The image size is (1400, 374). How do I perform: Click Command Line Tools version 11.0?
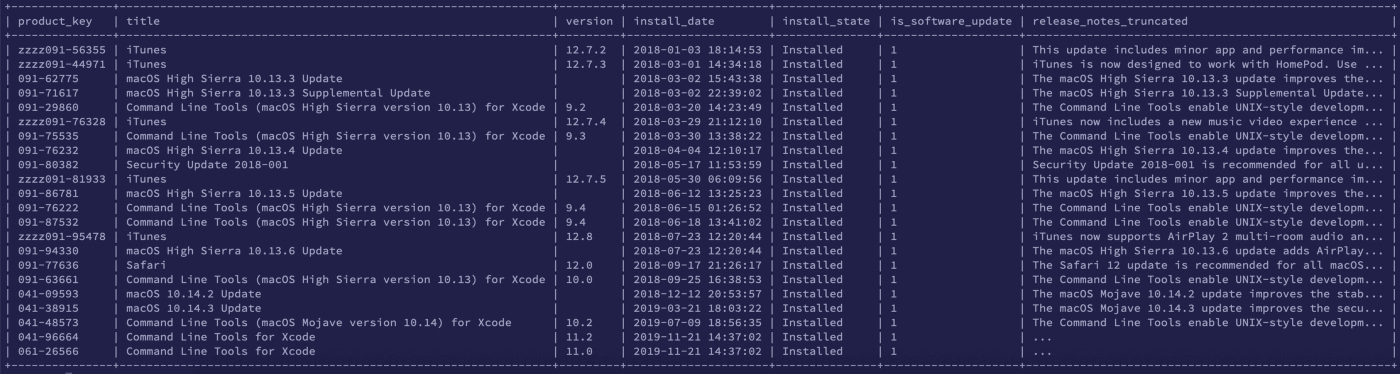(x=579, y=352)
